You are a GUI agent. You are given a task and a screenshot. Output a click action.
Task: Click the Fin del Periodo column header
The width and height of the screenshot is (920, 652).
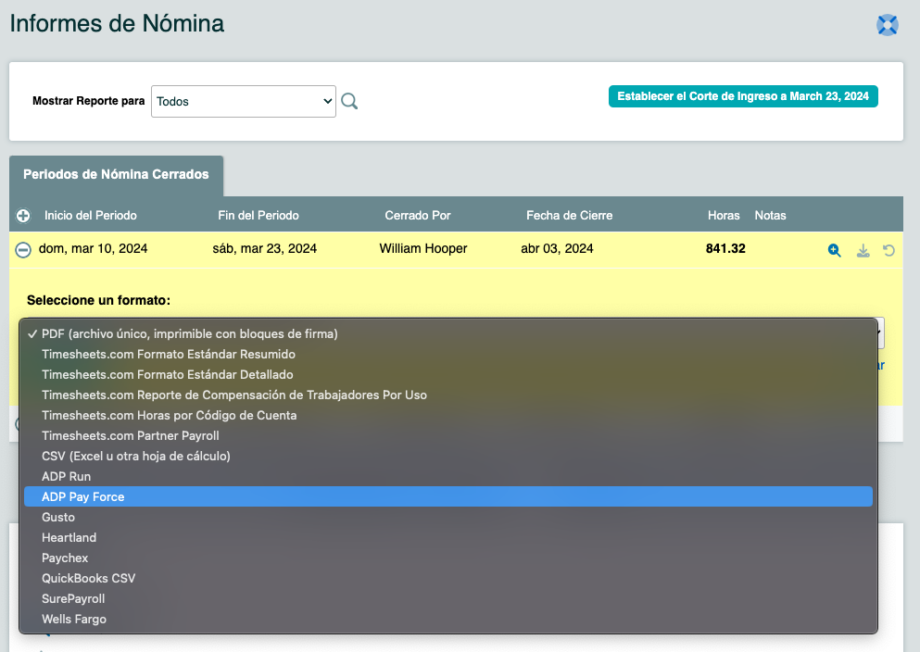[258, 216]
